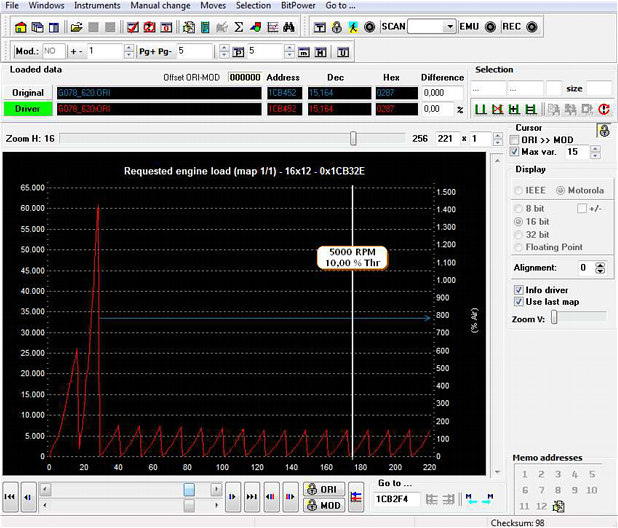Screen dimensions: 618x528
Task: Jump to start with the first navigation arrow
Action: pyautogui.click(x=10, y=496)
